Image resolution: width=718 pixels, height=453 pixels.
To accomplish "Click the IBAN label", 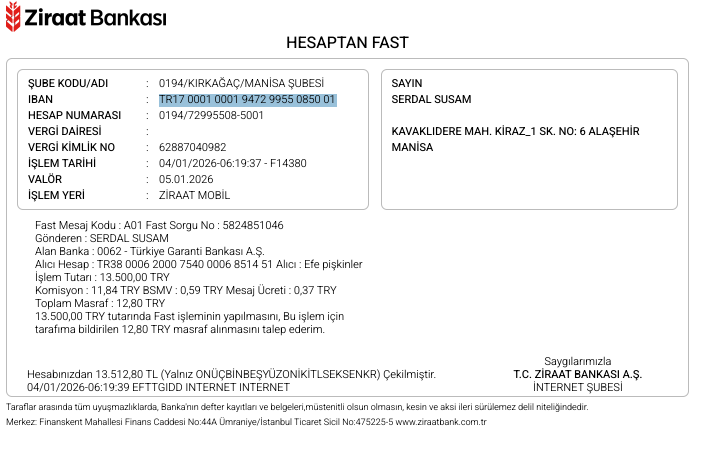I will pyautogui.click(x=40, y=99).
